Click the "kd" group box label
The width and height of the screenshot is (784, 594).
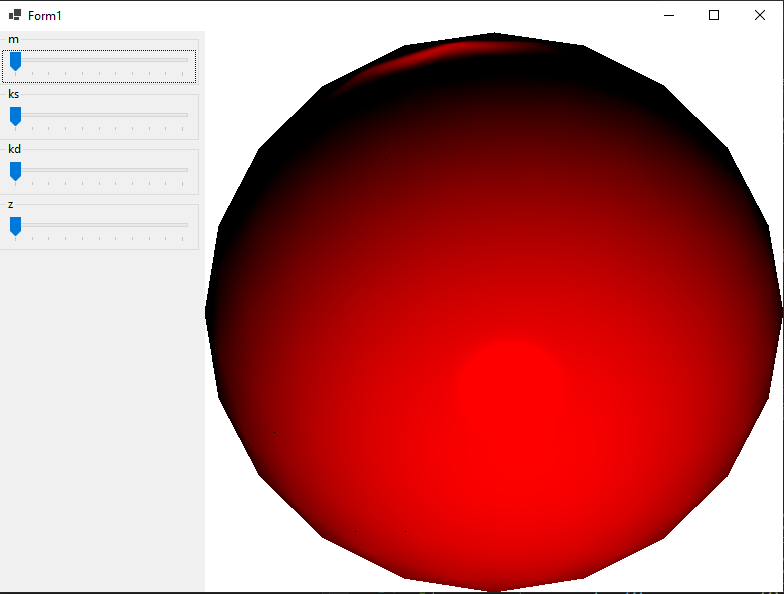pyautogui.click(x=14, y=149)
